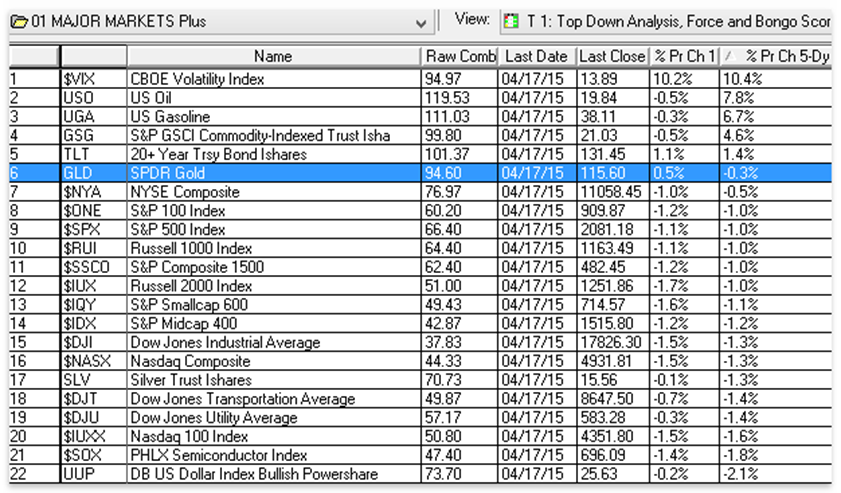Click the $RUI symbol cell
The height and width of the screenshot is (493, 841).
coord(94,248)
